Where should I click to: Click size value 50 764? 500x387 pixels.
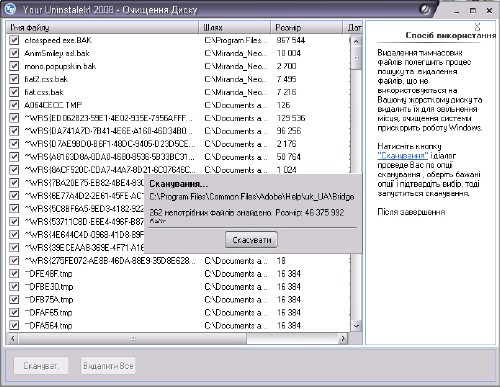coord(289,157)
